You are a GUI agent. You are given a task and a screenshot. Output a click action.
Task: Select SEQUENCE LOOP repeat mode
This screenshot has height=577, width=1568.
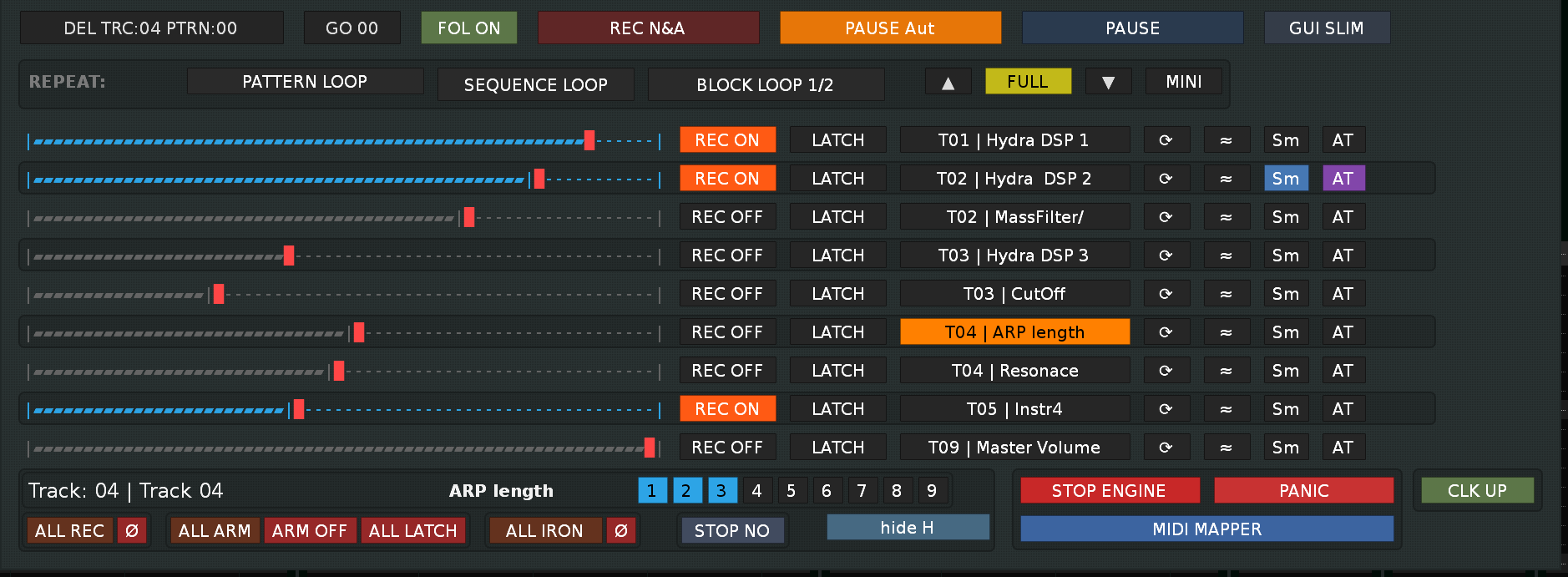[536, 85]
